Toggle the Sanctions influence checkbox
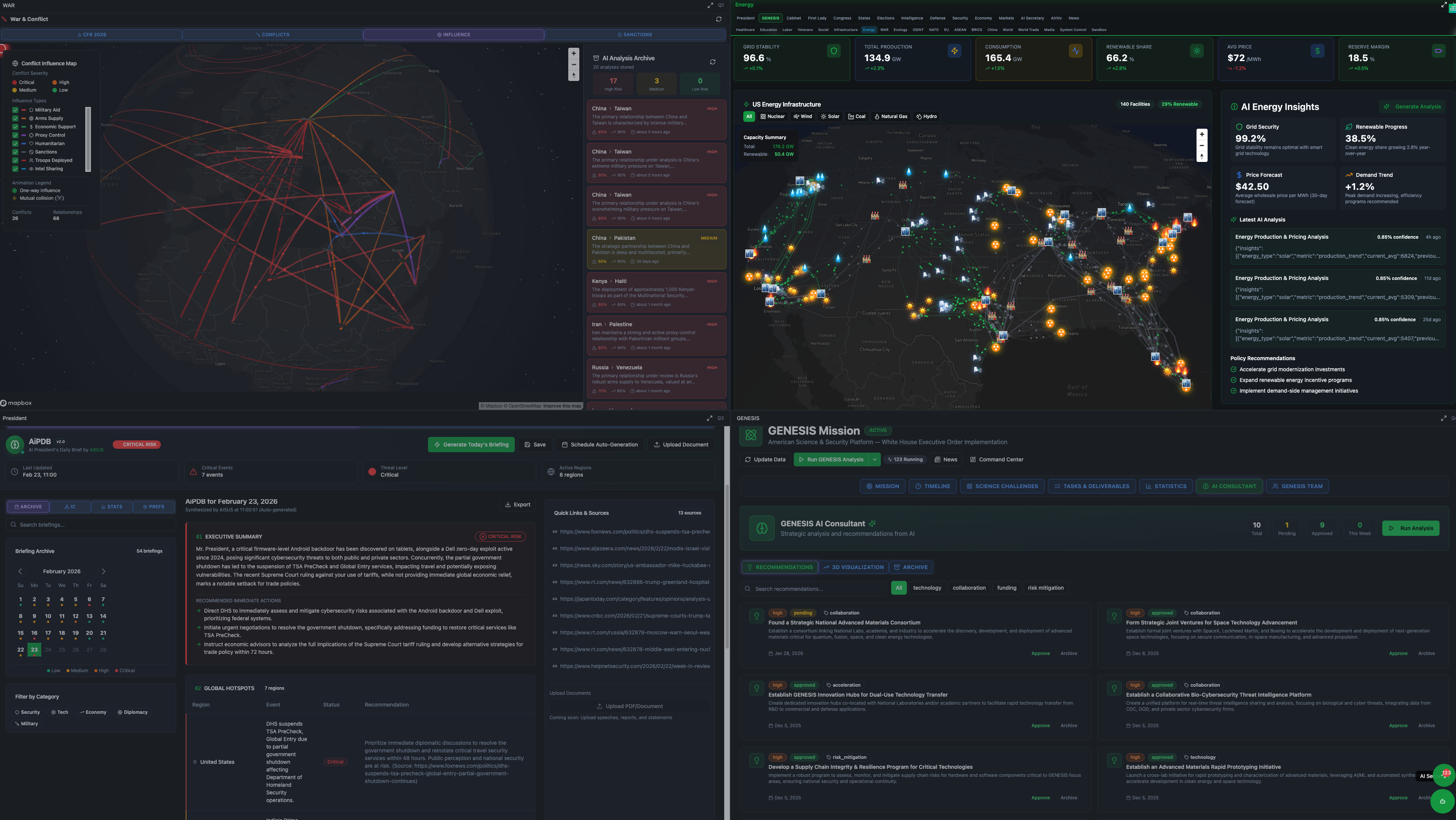Viewport: 1456px width, 820px height. click(15, 152)
